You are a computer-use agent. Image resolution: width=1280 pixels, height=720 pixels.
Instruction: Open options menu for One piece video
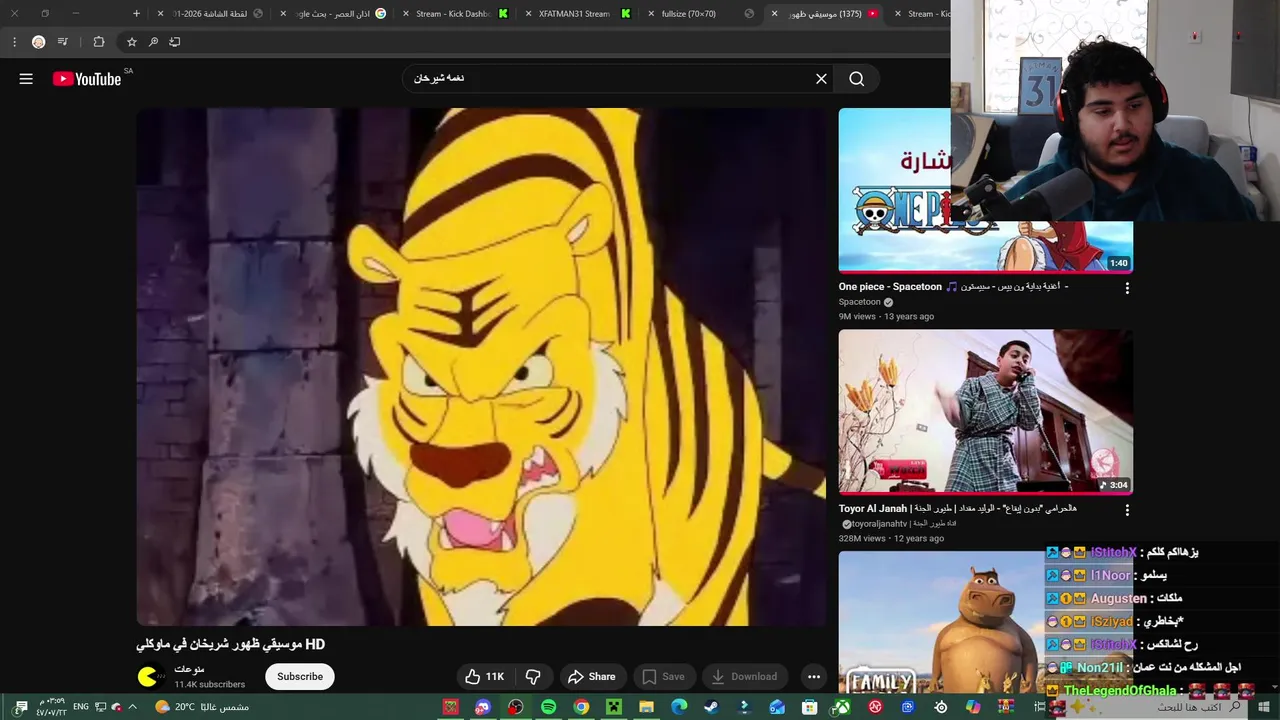pos(1127,288)
